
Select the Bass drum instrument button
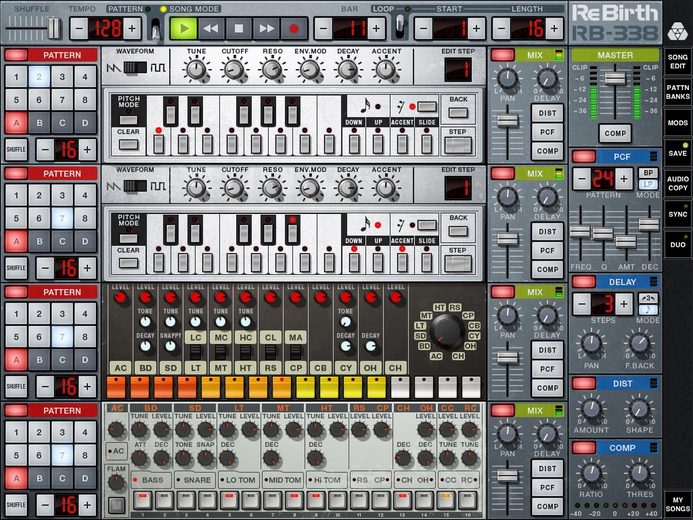click(151, 480)
